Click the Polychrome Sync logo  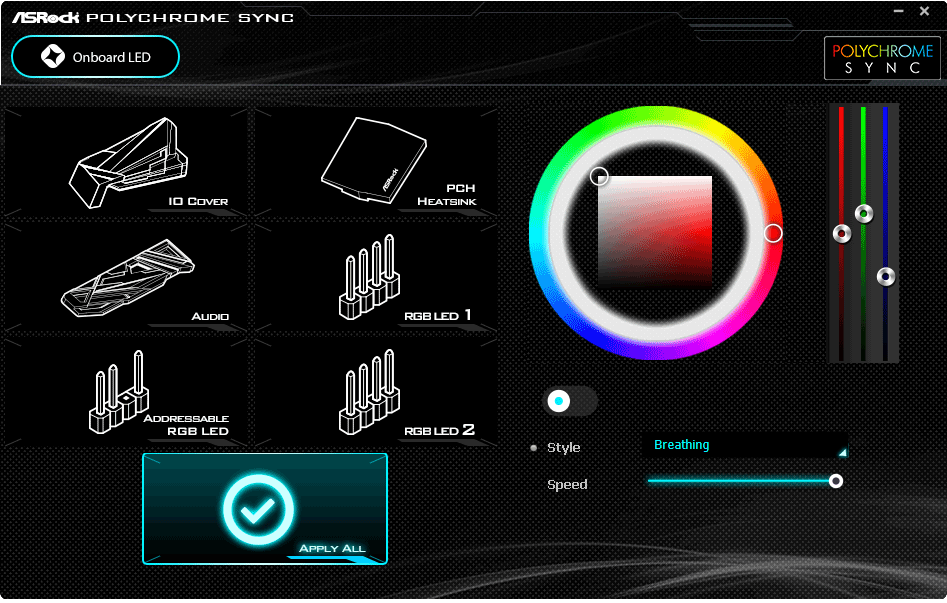click(x=882, y=59)
